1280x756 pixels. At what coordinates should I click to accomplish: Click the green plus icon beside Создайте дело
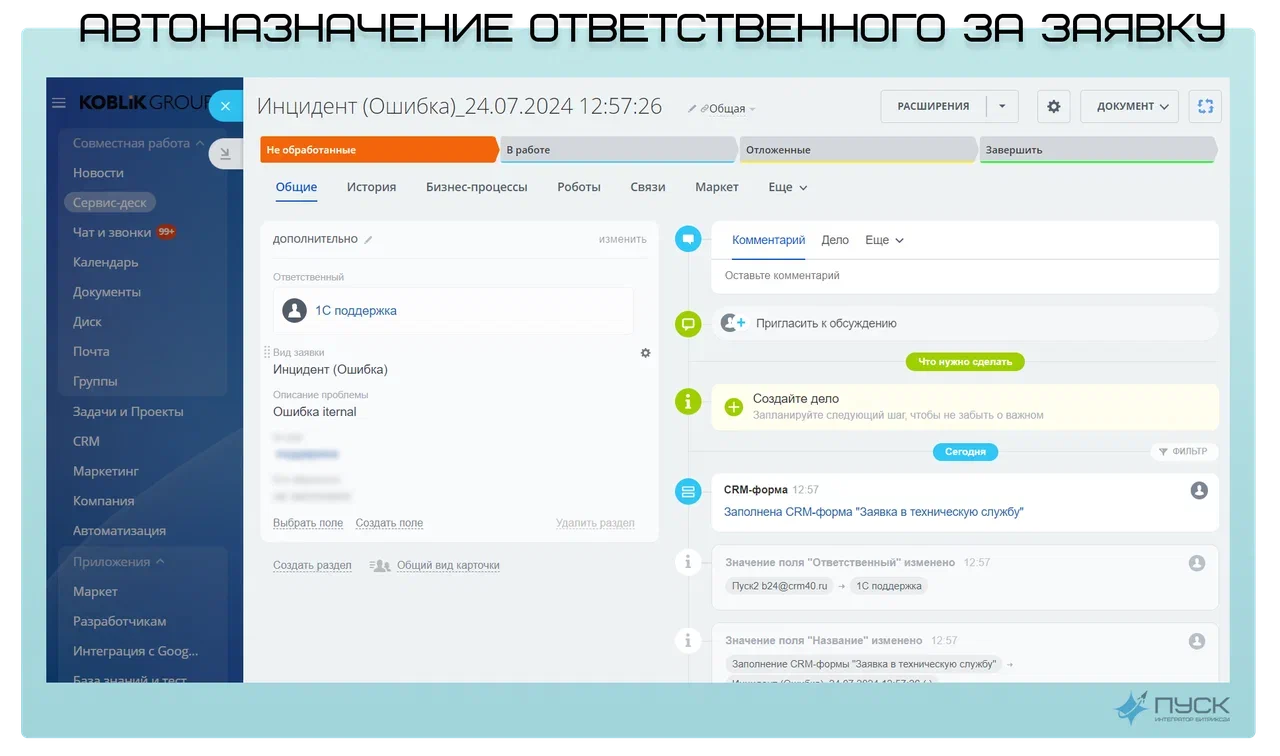(734, 406)
